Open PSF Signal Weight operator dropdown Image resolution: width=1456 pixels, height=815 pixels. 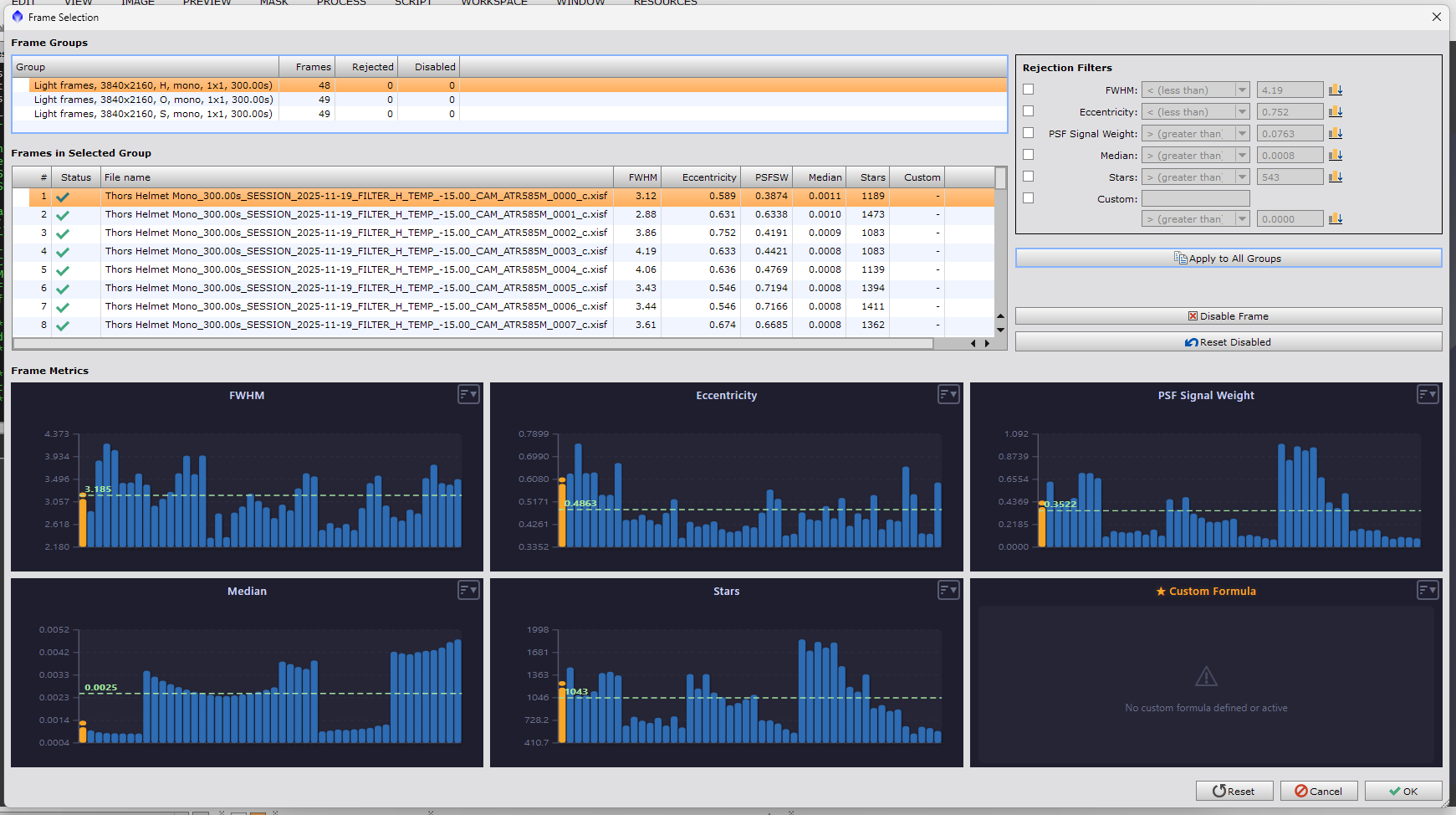tap(1195, 134)
